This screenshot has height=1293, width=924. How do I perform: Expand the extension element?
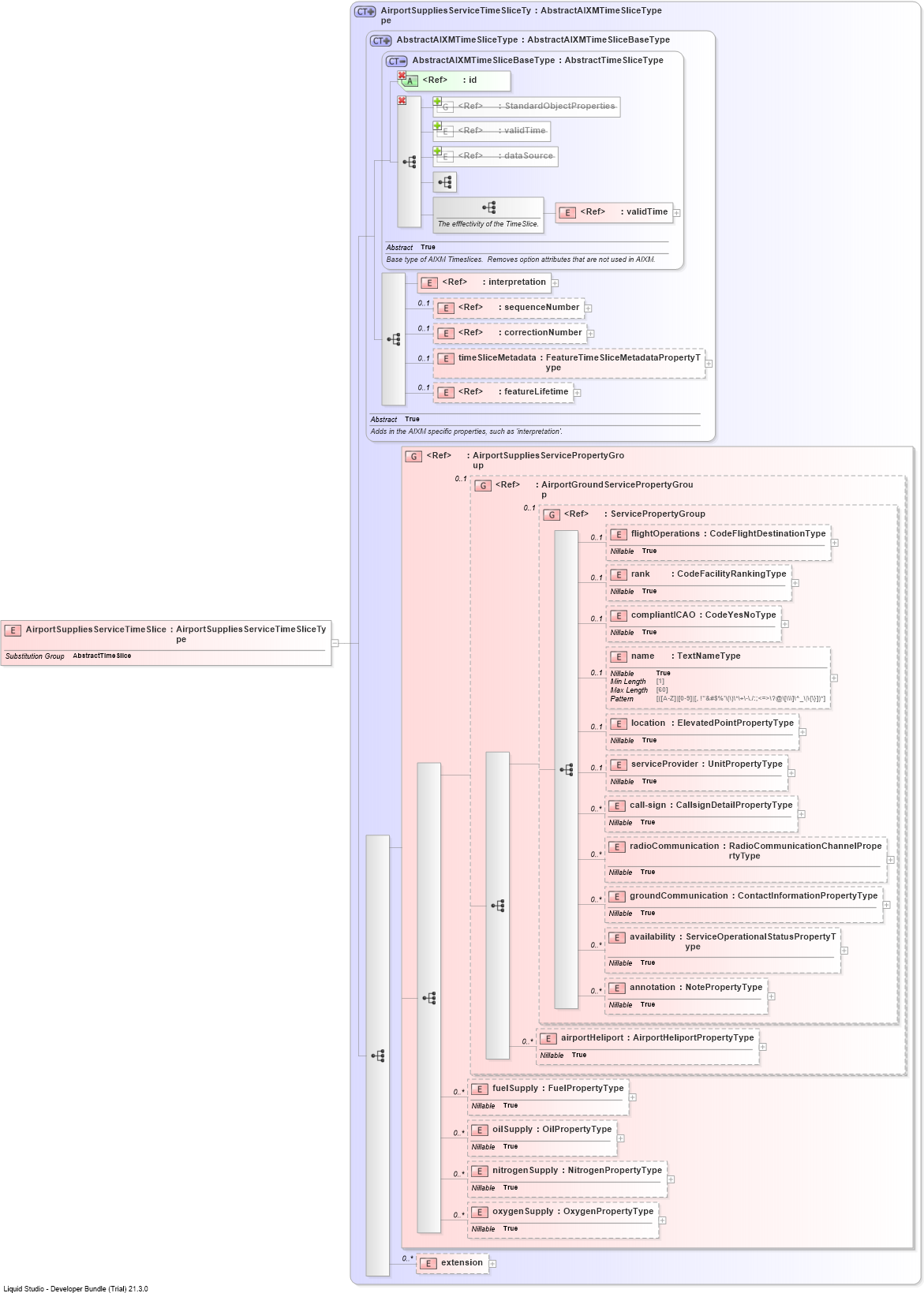[x=492, y=1263]
